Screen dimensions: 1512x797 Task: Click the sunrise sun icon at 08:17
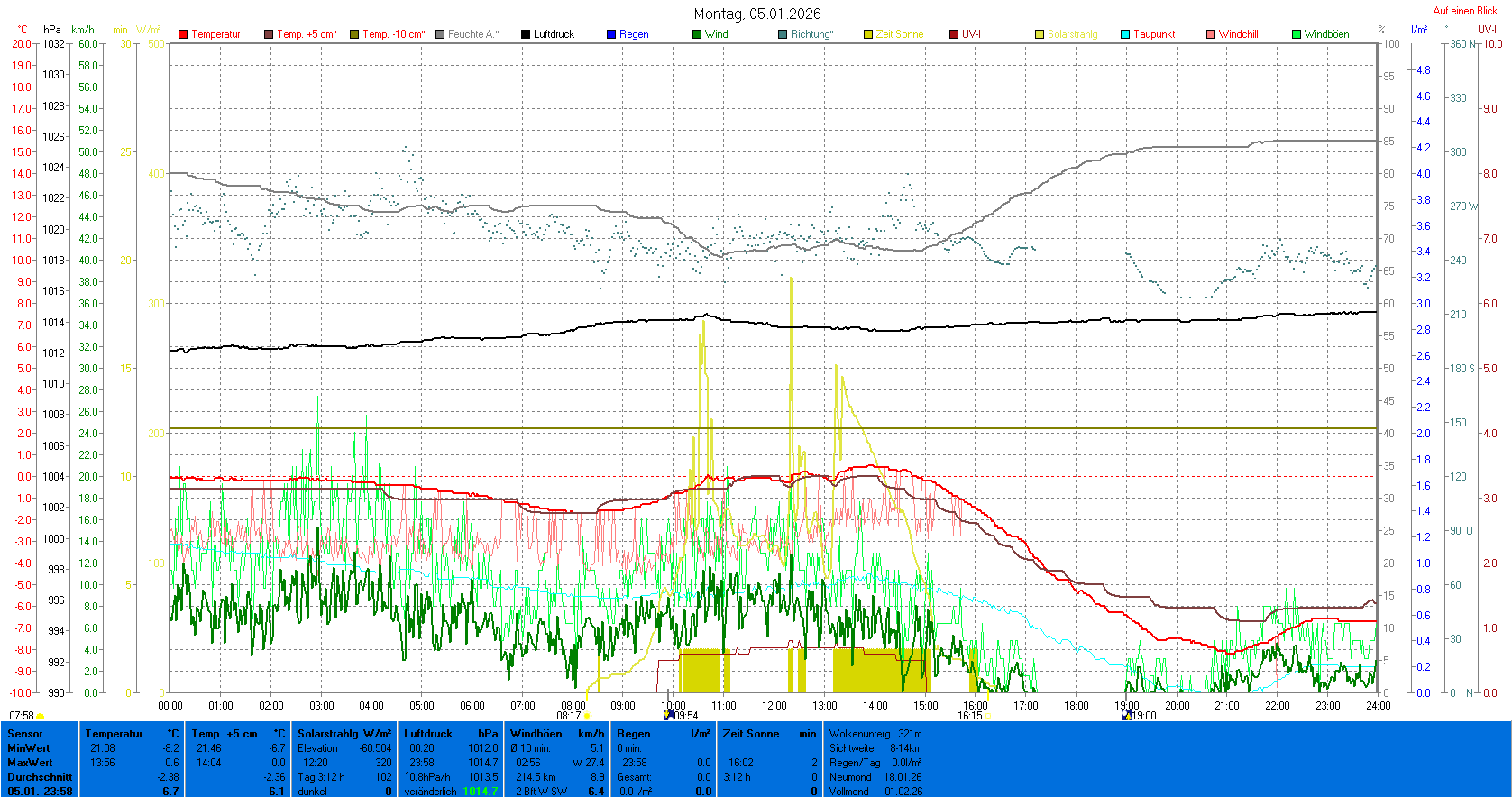point(587,716)
